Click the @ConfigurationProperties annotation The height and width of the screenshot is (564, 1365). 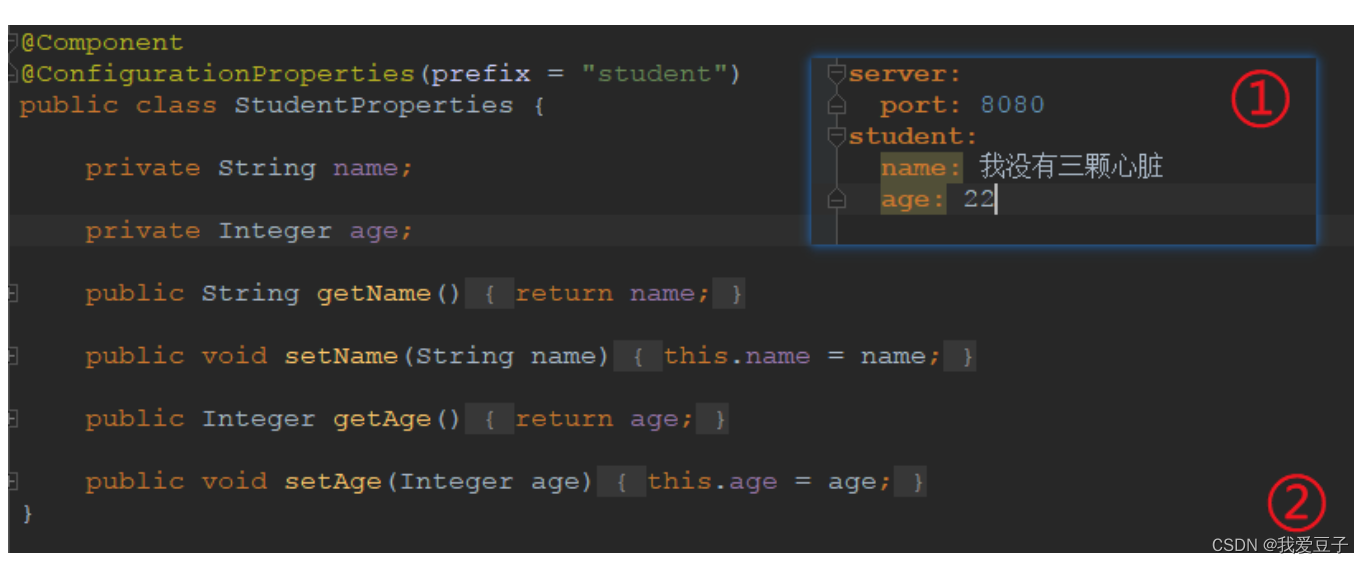click(x=217, y=74)
